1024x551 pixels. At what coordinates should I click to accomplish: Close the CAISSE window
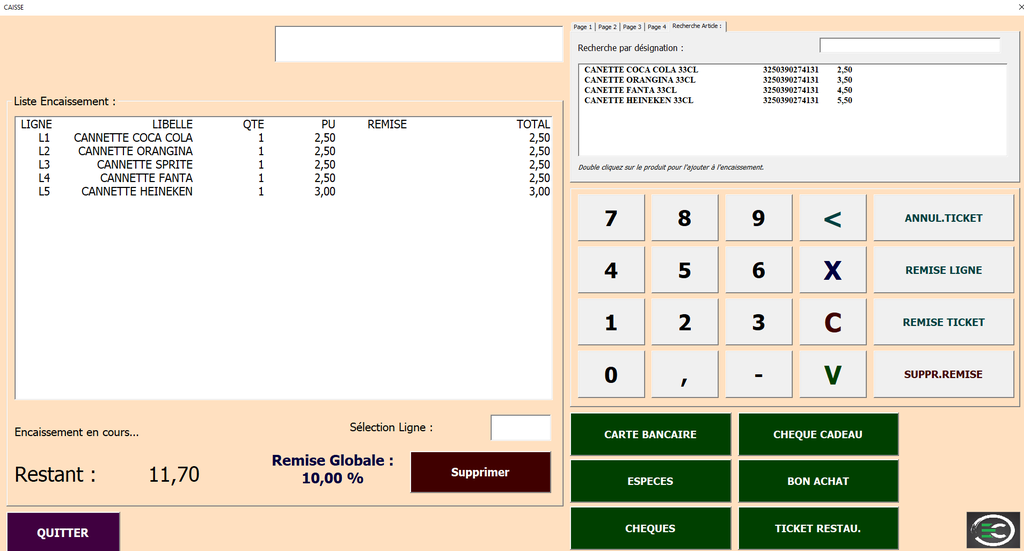click(1020, 7)
